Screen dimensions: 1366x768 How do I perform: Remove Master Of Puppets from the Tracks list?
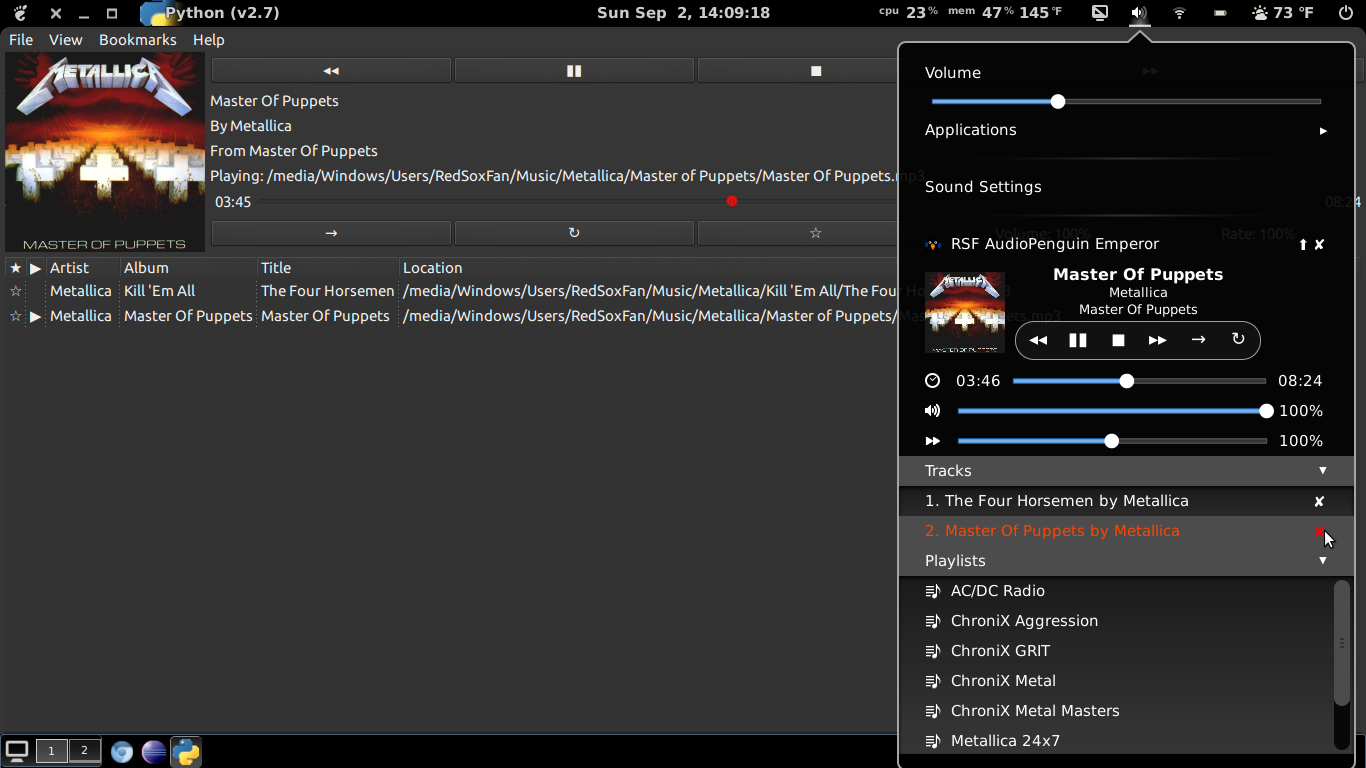(x=1320, y=531)
